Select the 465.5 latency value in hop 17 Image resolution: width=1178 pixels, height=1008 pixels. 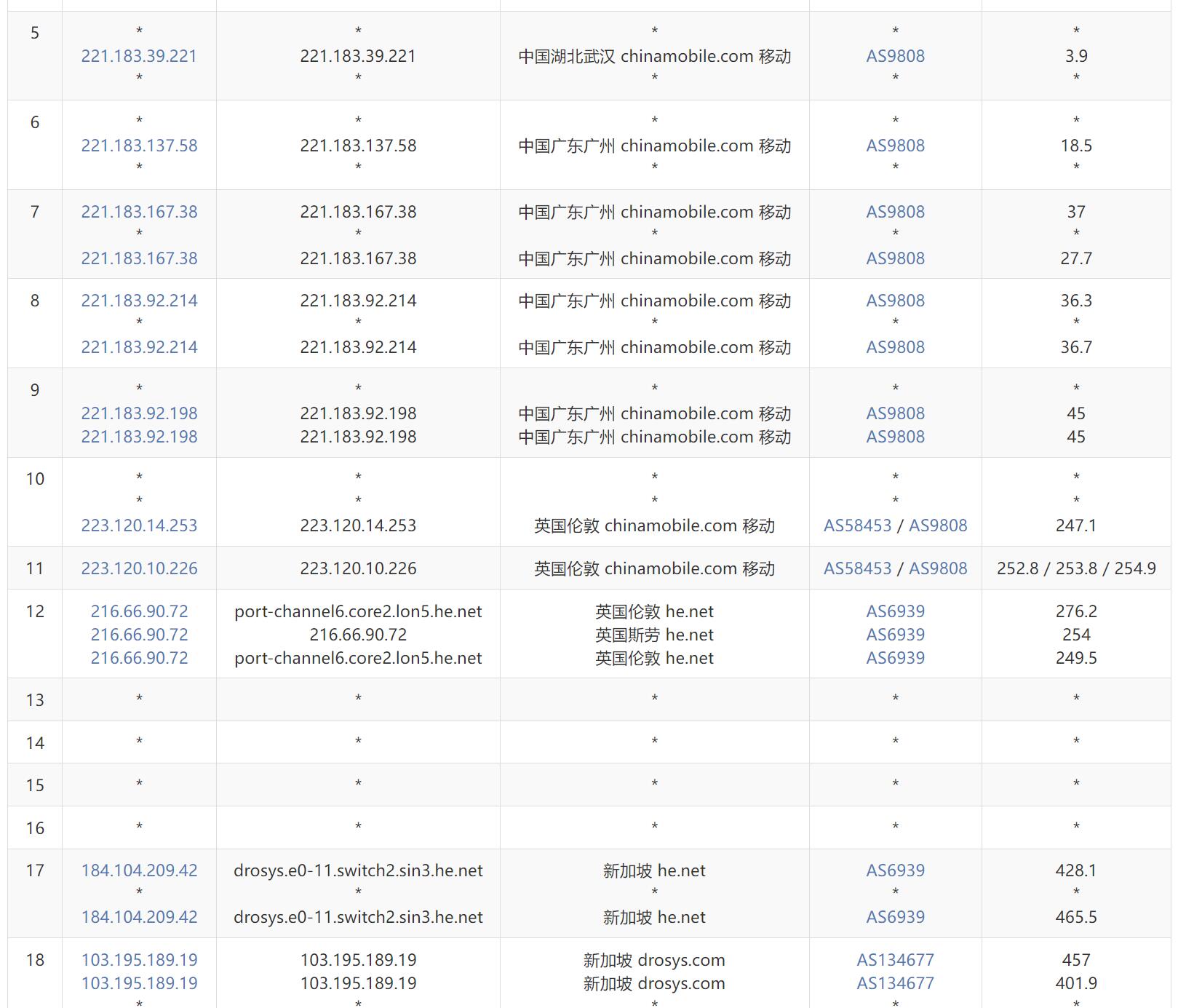[1076, 917]
